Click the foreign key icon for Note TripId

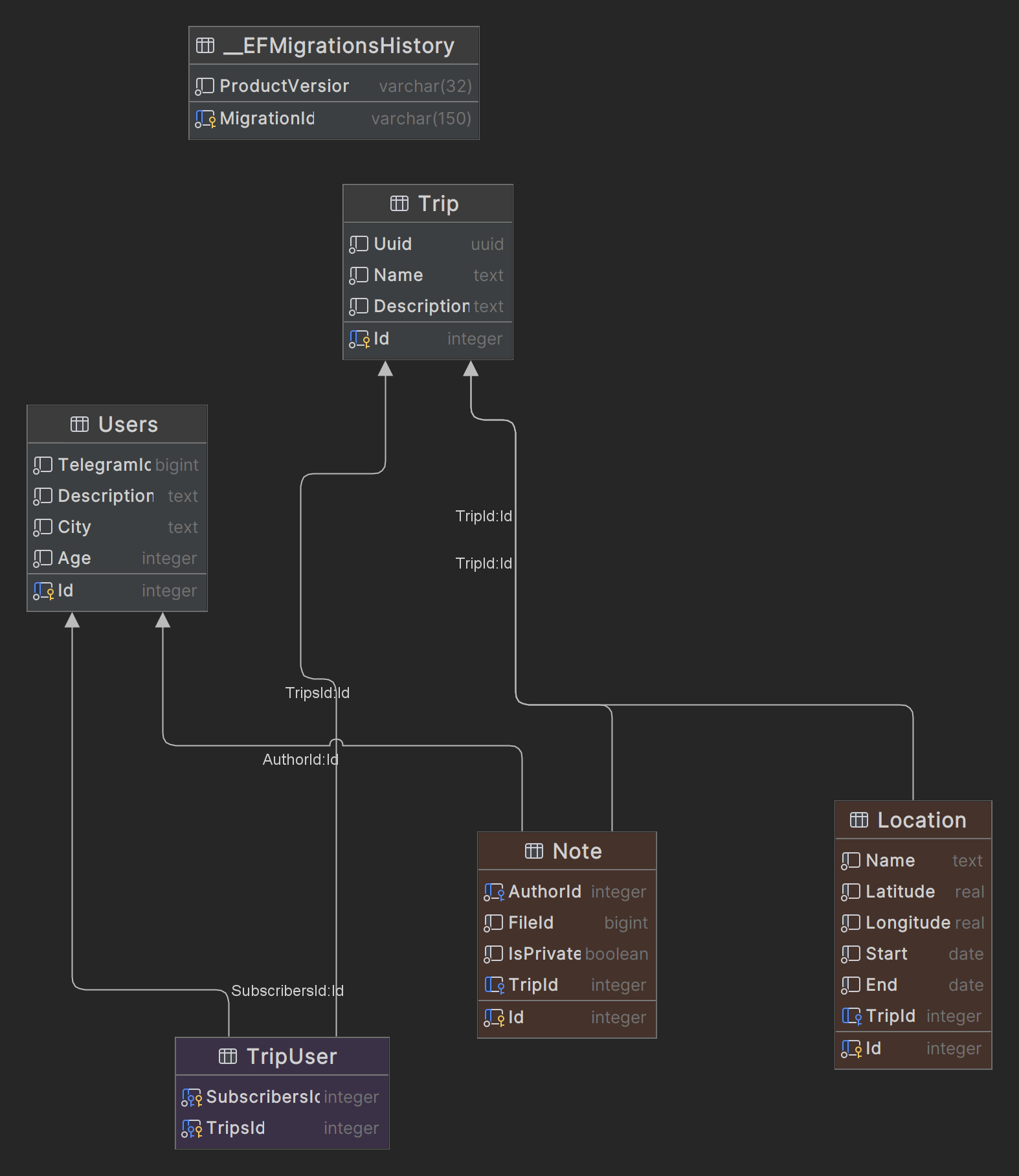494,985
